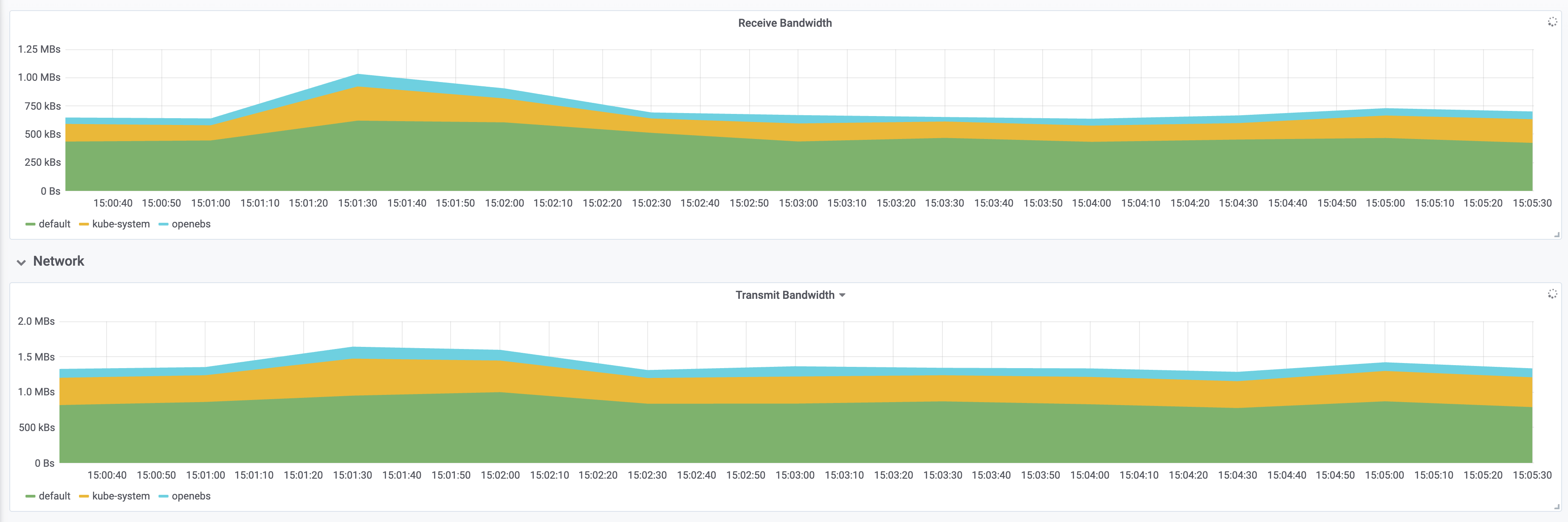This screenshot has width=1568, height=522.
Task: Click the Network row title
Action: [59, 261]
